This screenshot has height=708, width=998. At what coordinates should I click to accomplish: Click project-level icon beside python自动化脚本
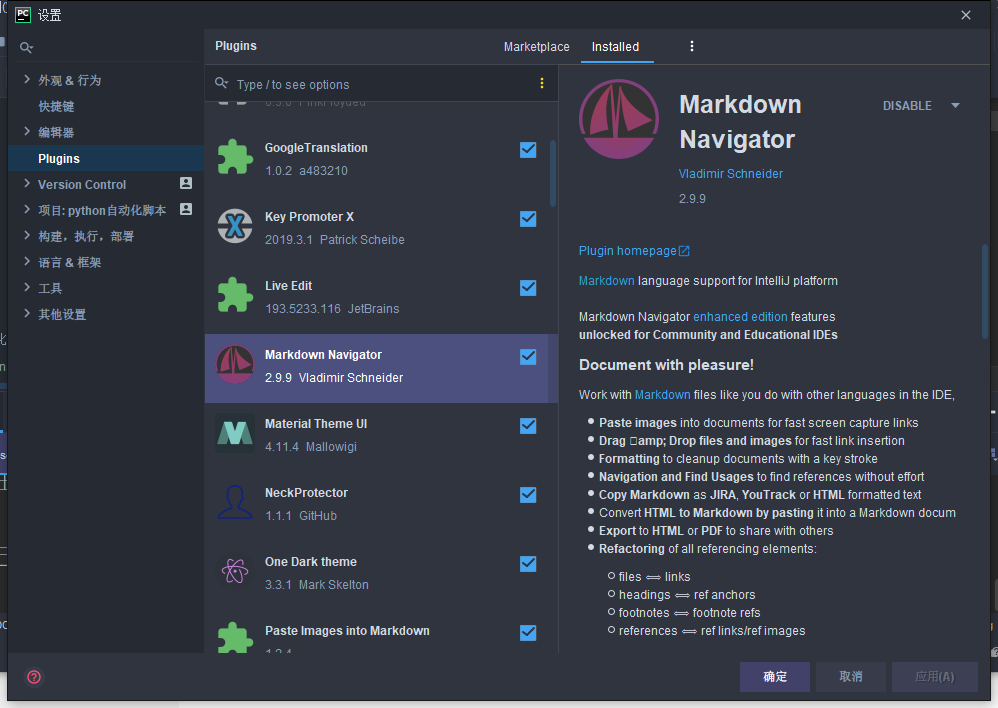(x=186, y=209)
